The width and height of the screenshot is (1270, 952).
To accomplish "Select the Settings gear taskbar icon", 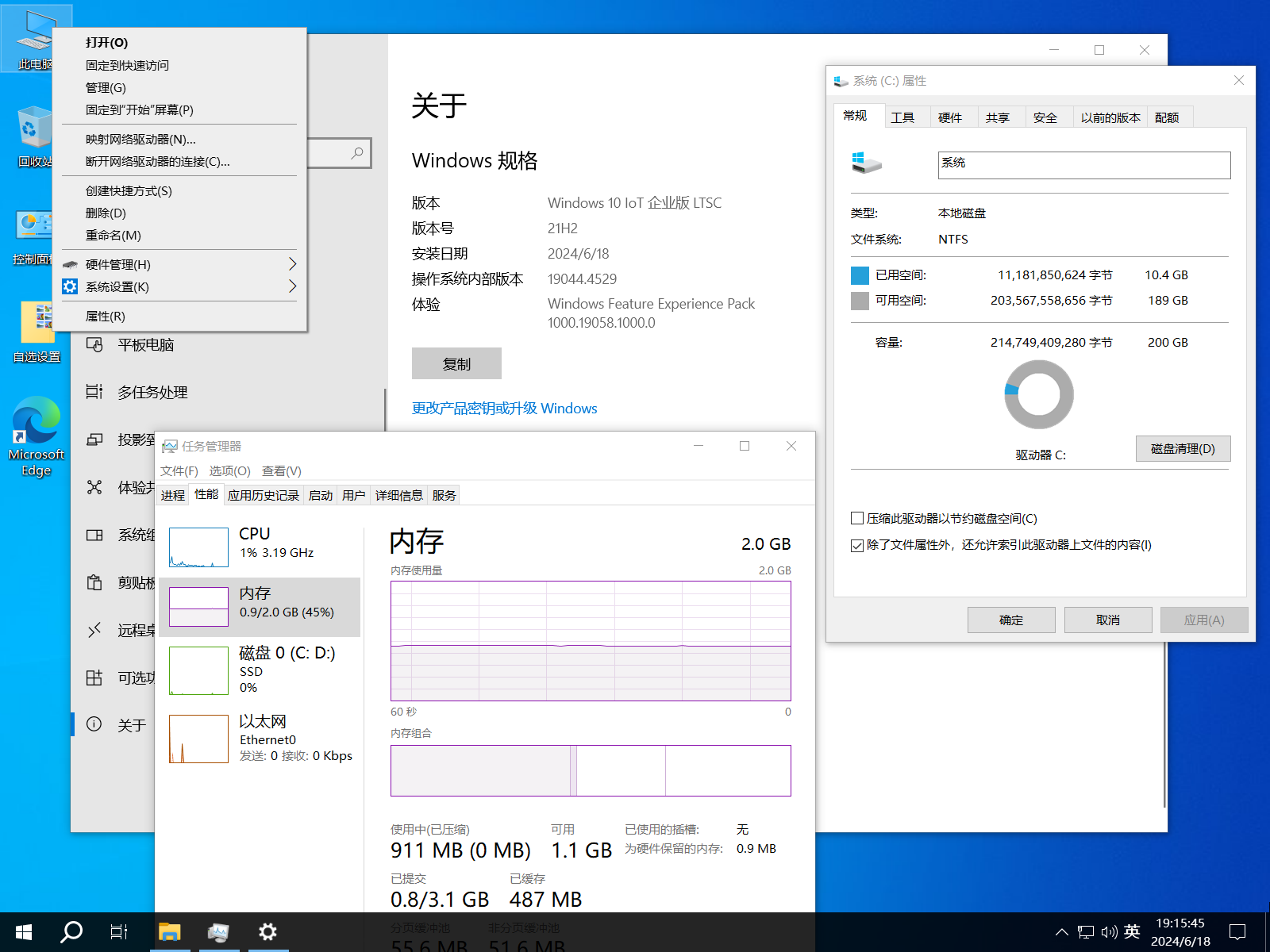I will coord(267,932).
